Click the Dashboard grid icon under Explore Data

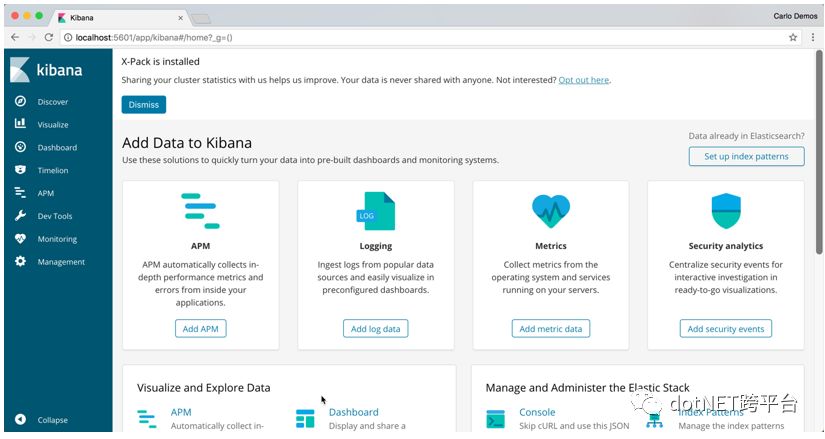(x=305, y=419)
